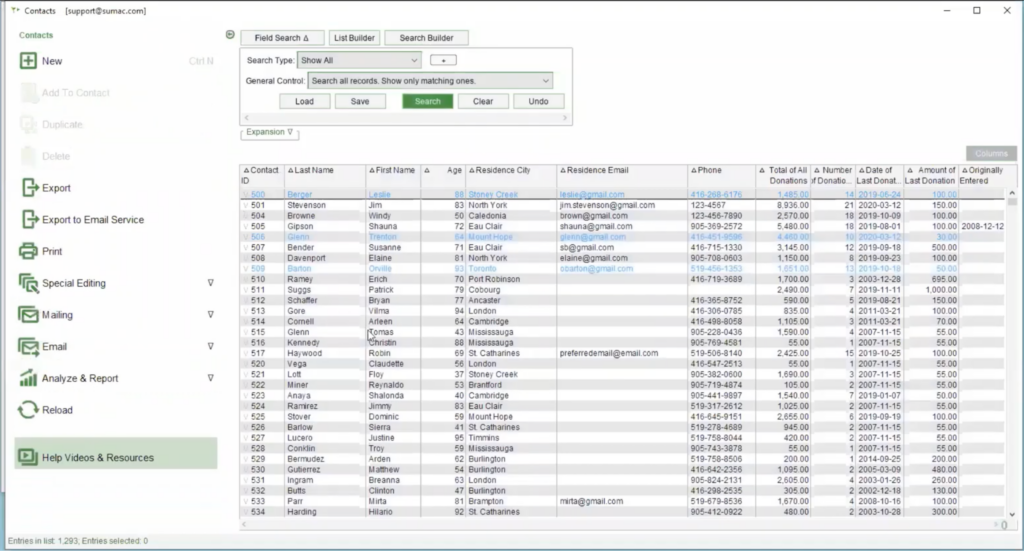The image size is (1024, 551).
Task: Open the List Builder tab
Action: point(354,38)
